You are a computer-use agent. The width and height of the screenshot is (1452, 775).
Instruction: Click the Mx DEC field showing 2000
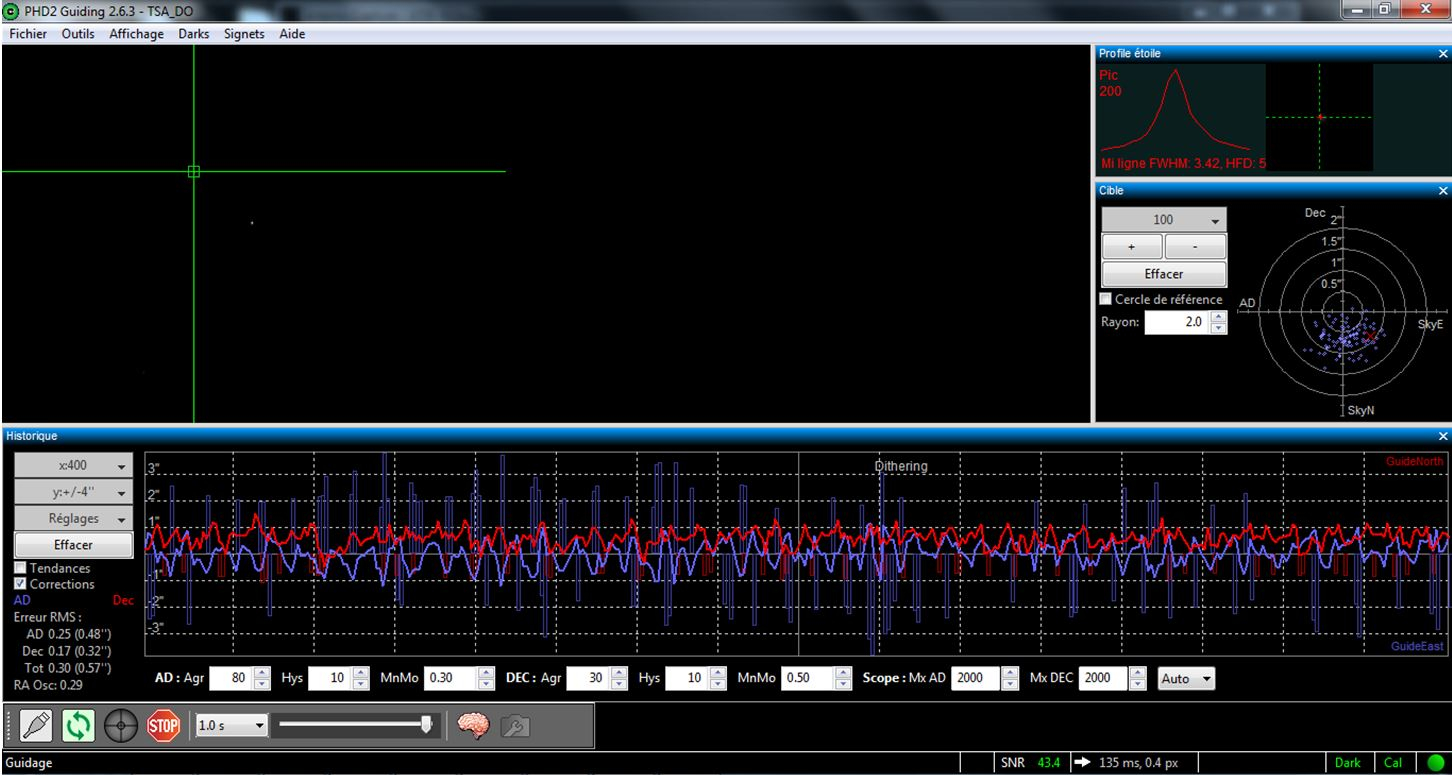pyautogui.click(x=1104, y=678)
